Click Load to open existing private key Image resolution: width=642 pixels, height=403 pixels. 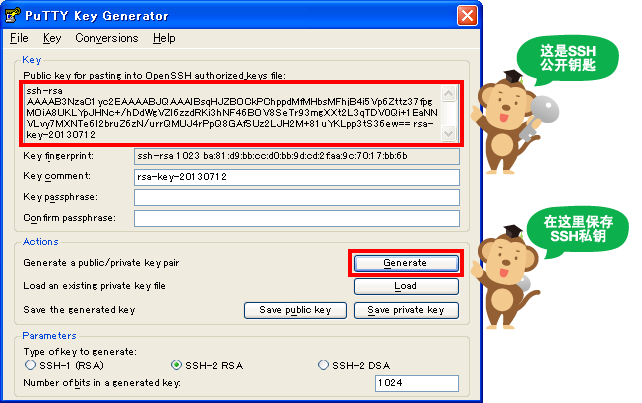point(405,286)
